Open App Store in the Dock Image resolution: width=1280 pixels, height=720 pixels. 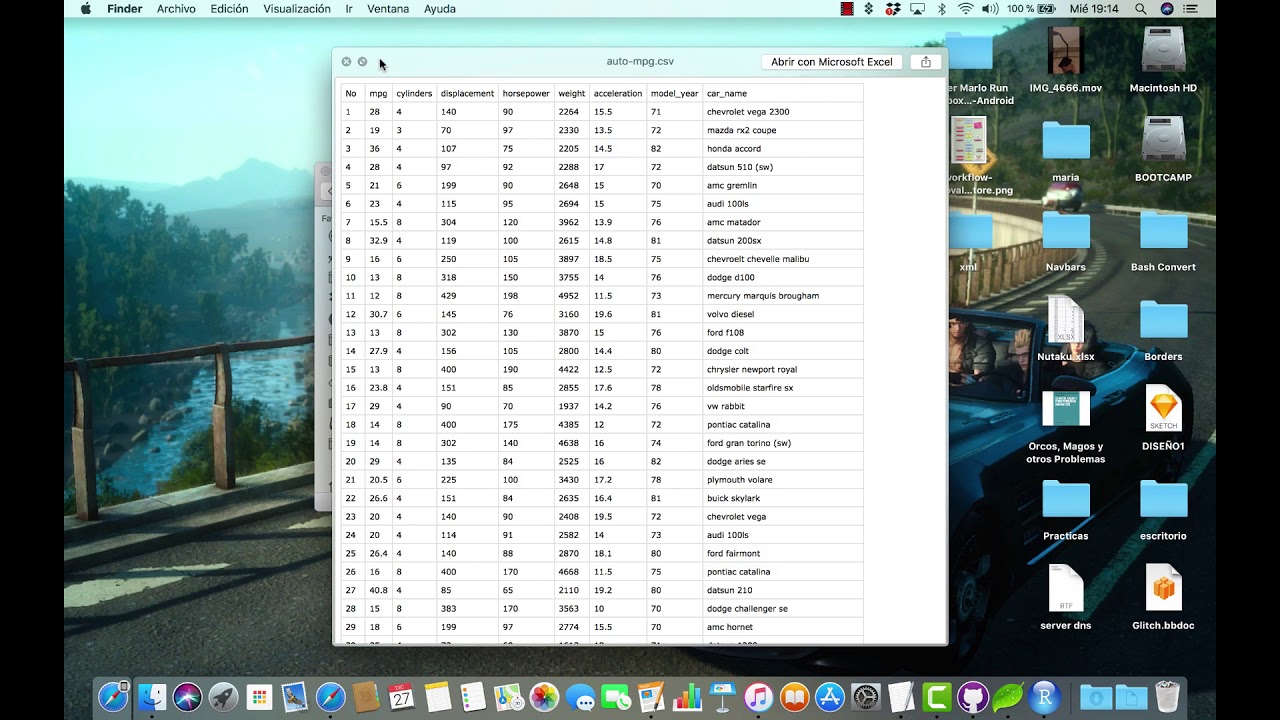[x=830, y=697]
